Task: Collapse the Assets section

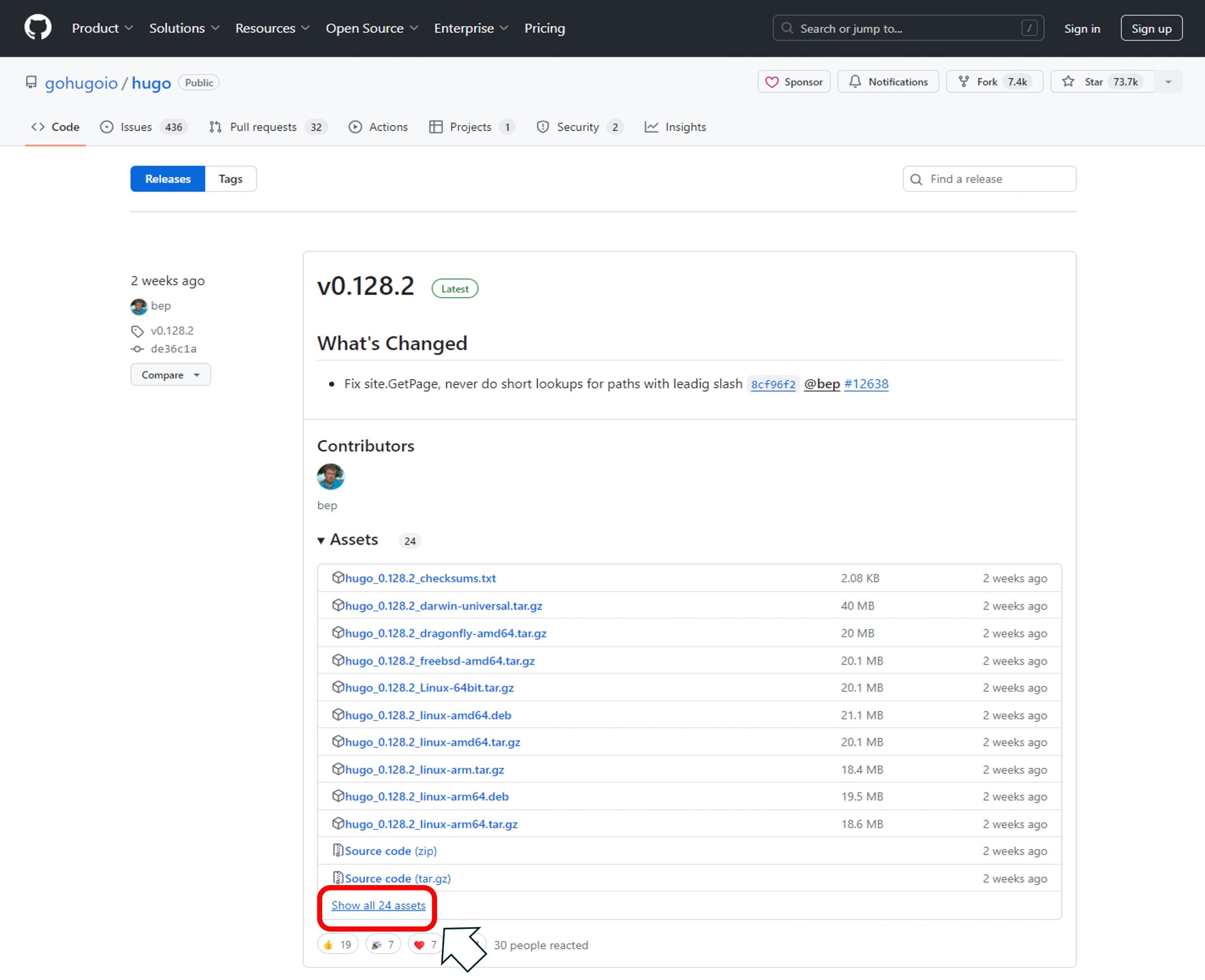Action: pyautogui.click(x=348, y=540)
